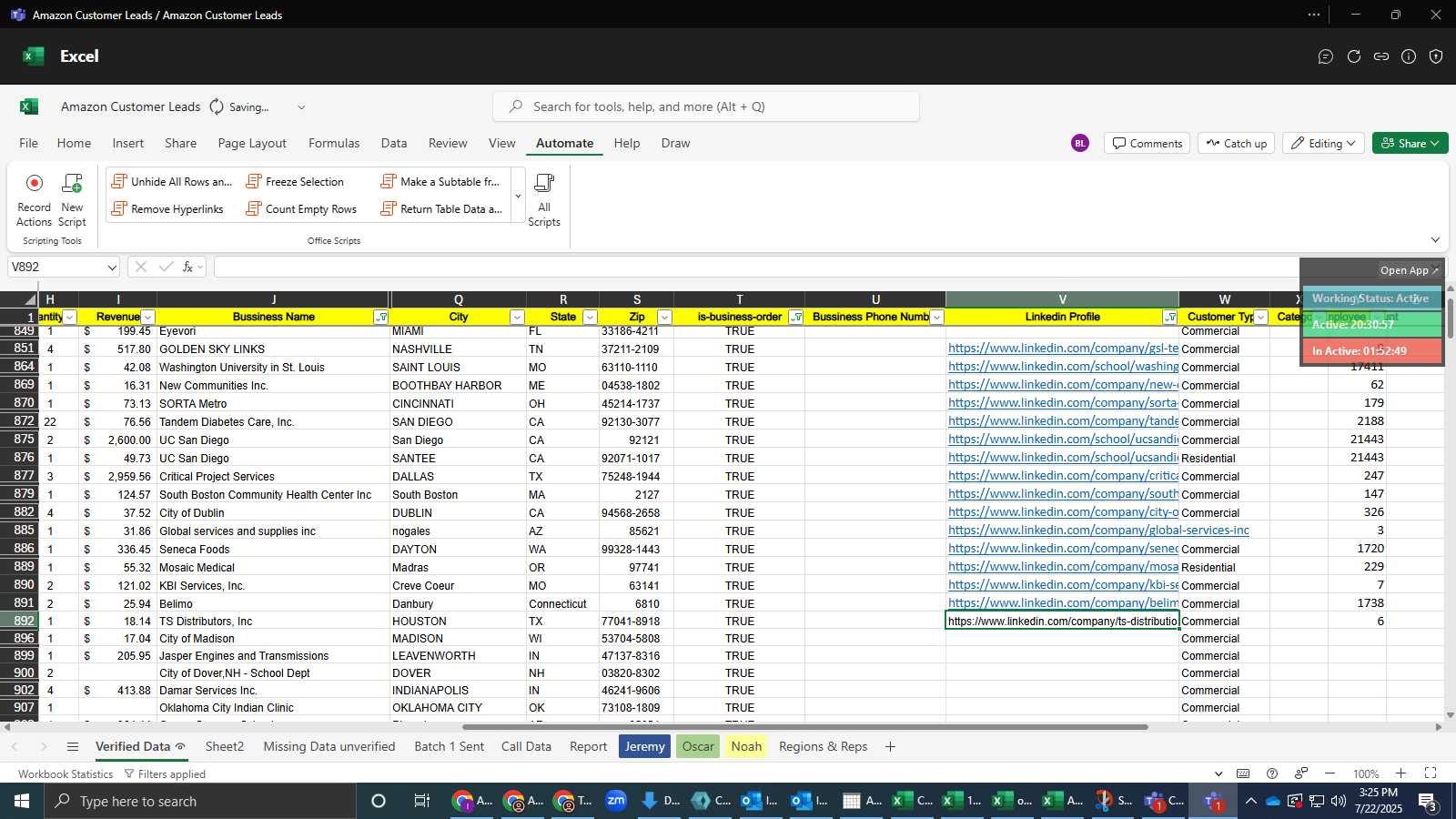The height and width of the screenshot is (819, 1456).
Task: Open the Data ribbon tab
Action: (x=393, y=143)
